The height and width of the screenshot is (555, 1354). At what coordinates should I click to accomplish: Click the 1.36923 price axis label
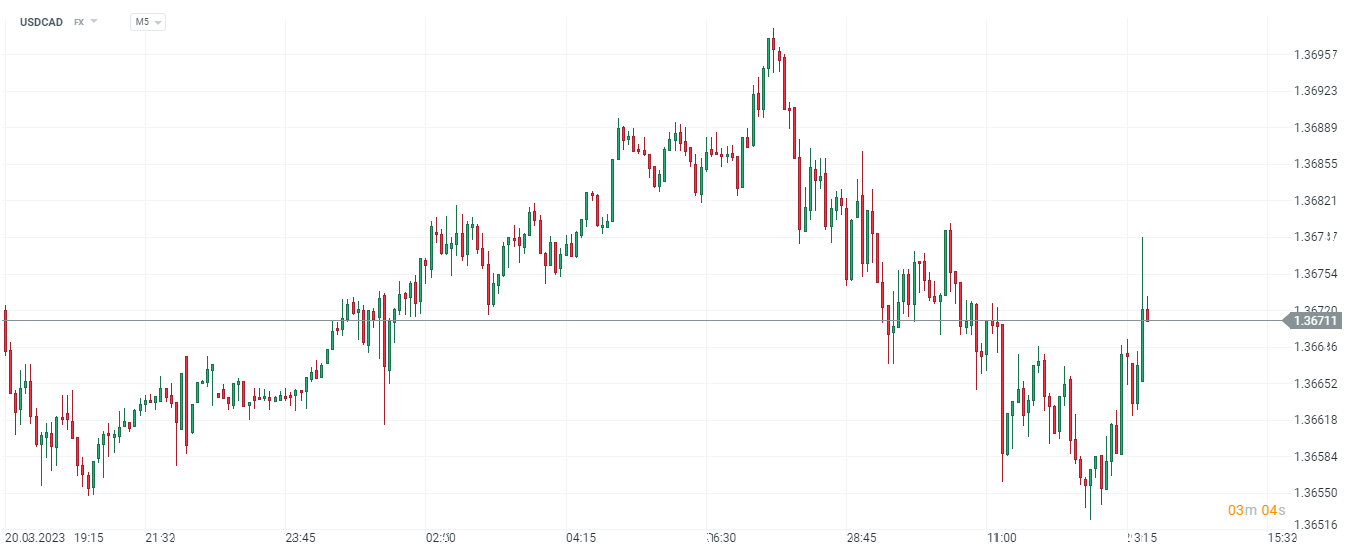pos(1315,91)
